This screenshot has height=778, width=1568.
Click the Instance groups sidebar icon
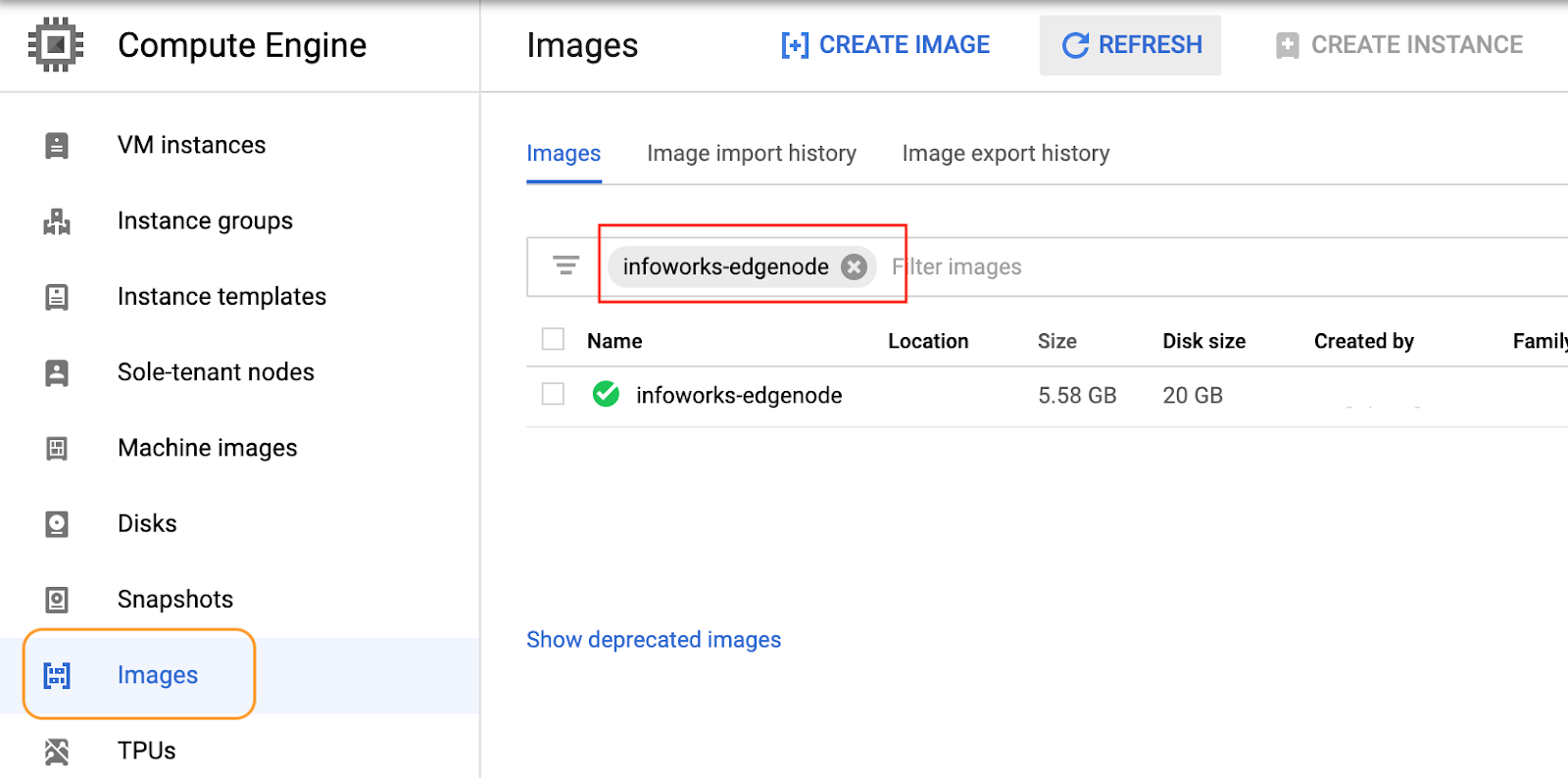57,221
